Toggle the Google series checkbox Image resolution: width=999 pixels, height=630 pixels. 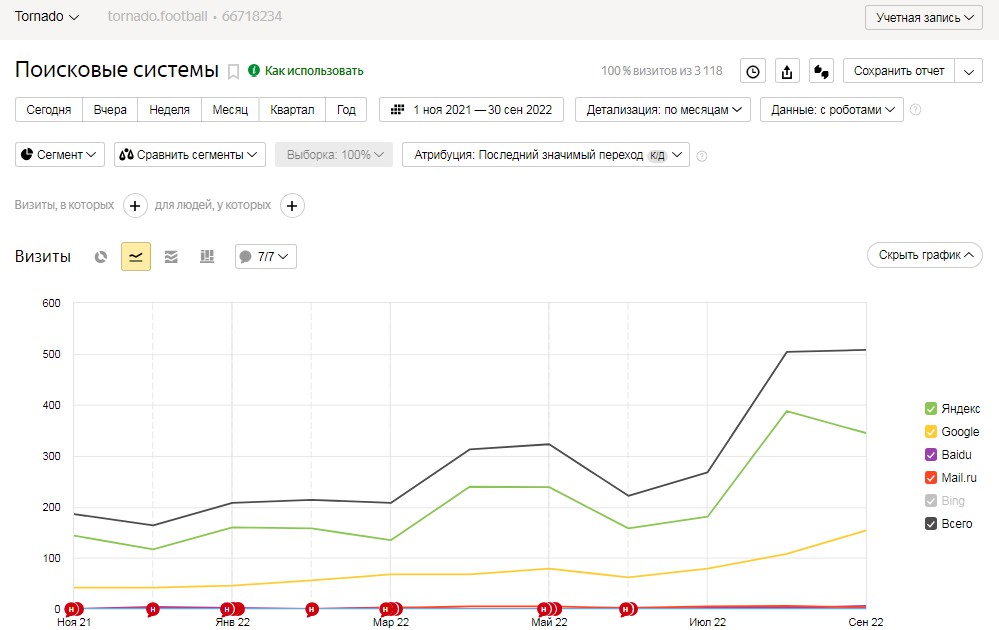[931, 431]
